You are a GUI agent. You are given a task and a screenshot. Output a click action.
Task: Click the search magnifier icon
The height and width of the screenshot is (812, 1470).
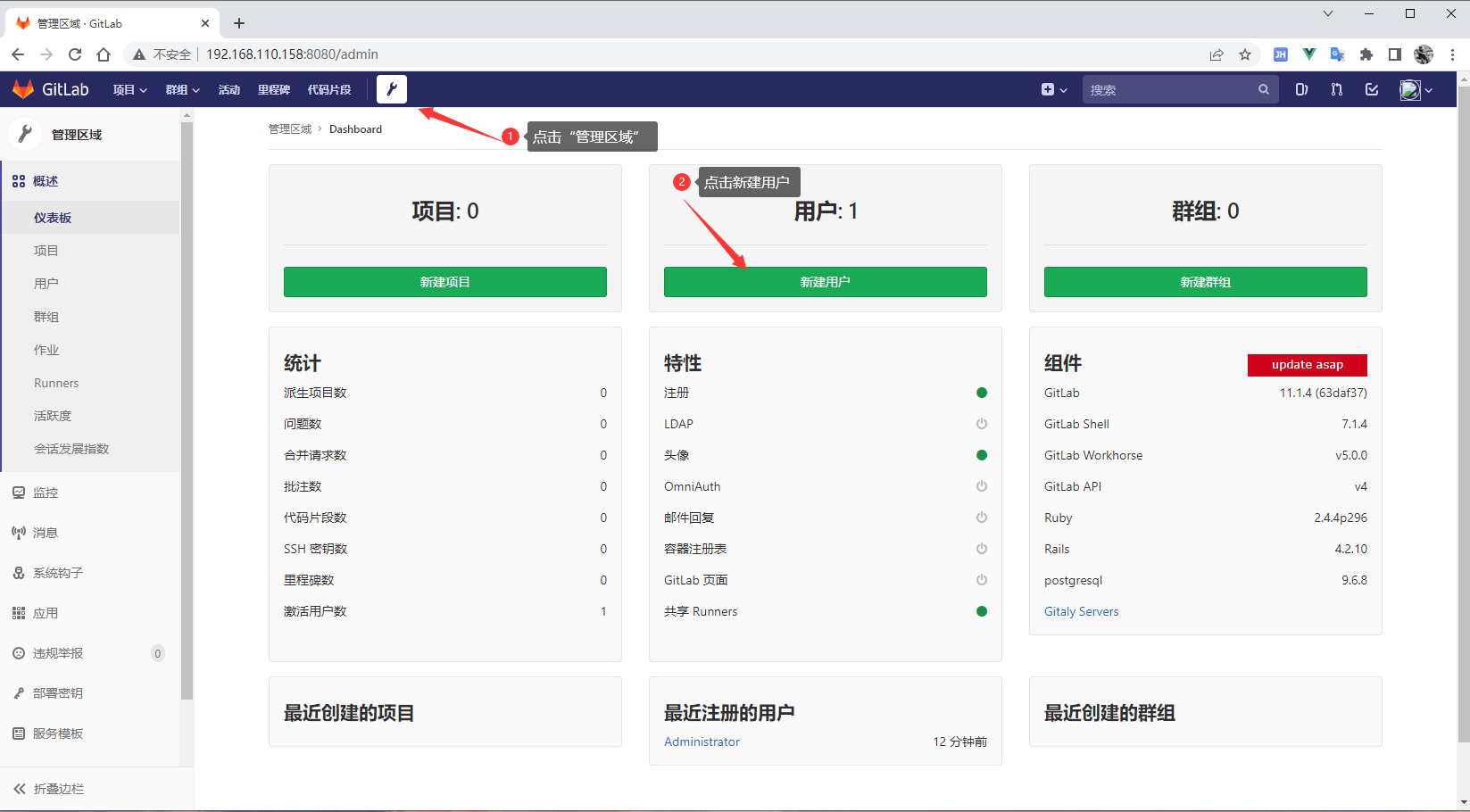[1264, 89]
